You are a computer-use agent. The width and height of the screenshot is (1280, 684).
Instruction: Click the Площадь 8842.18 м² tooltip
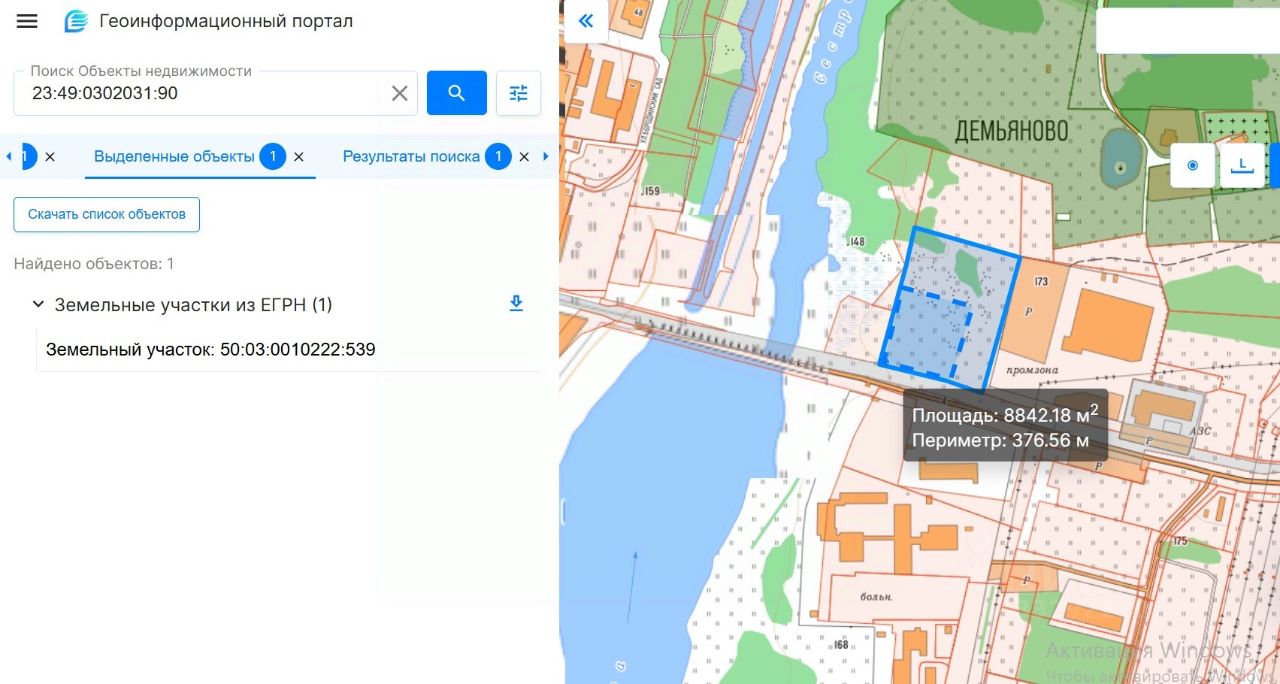[x=1006, y=425]
